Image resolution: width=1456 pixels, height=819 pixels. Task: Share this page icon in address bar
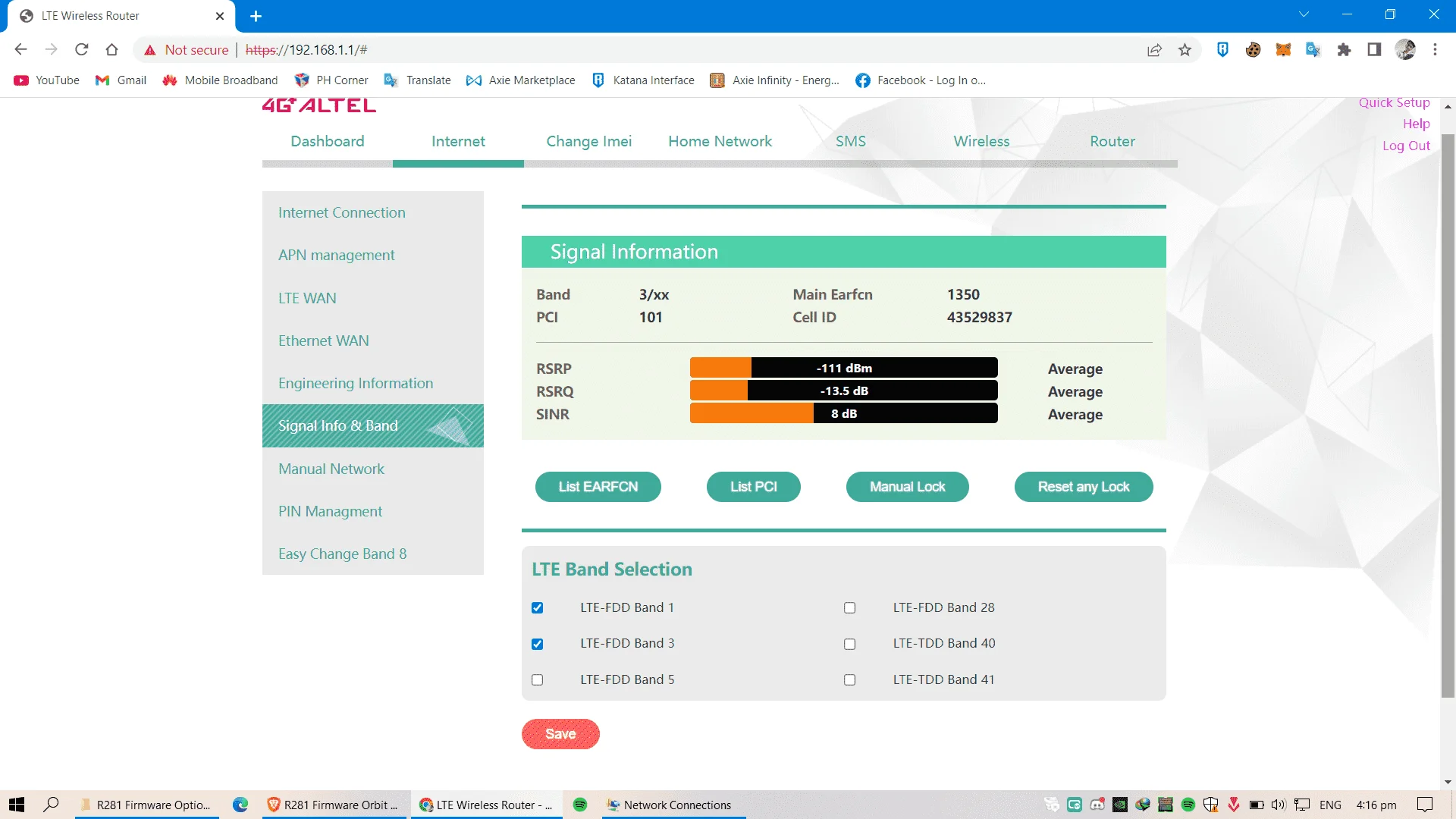[x=1154, y=50]
